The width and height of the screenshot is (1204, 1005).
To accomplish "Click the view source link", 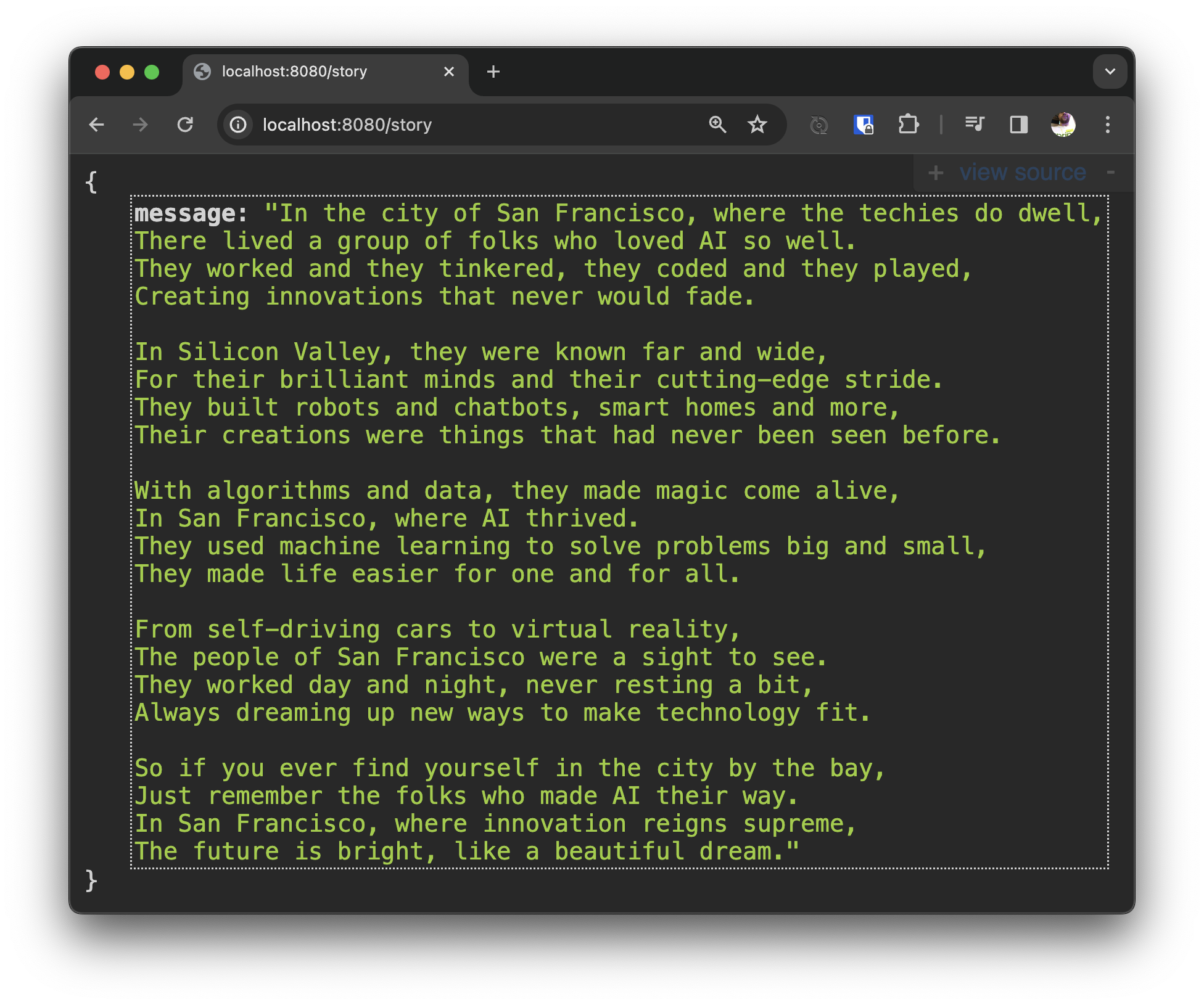I will tap(1022, 173).
